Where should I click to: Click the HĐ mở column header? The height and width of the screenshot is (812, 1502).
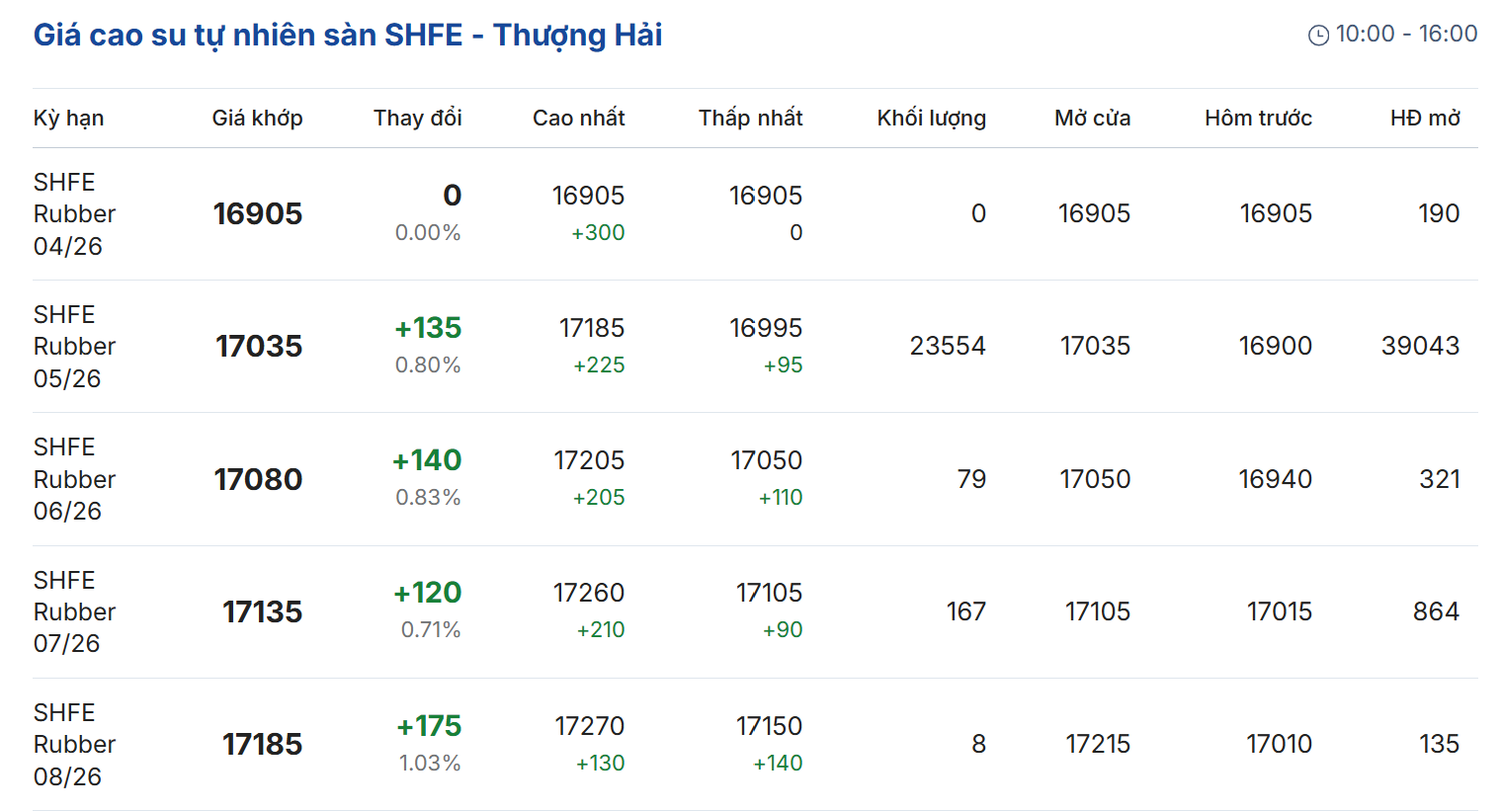1425,119
